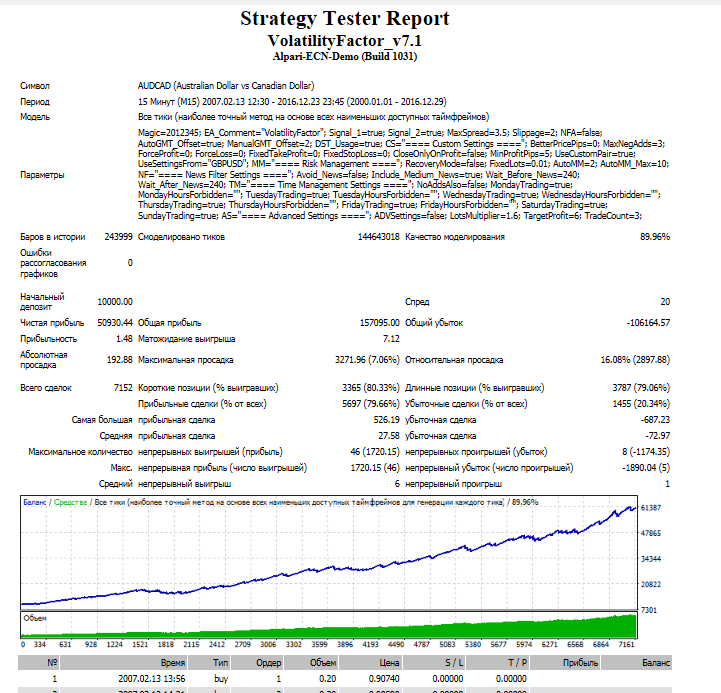Select average loss trade '-72.97'
Viewport: 721px width, 693px height.
click(x=658, y=436)
